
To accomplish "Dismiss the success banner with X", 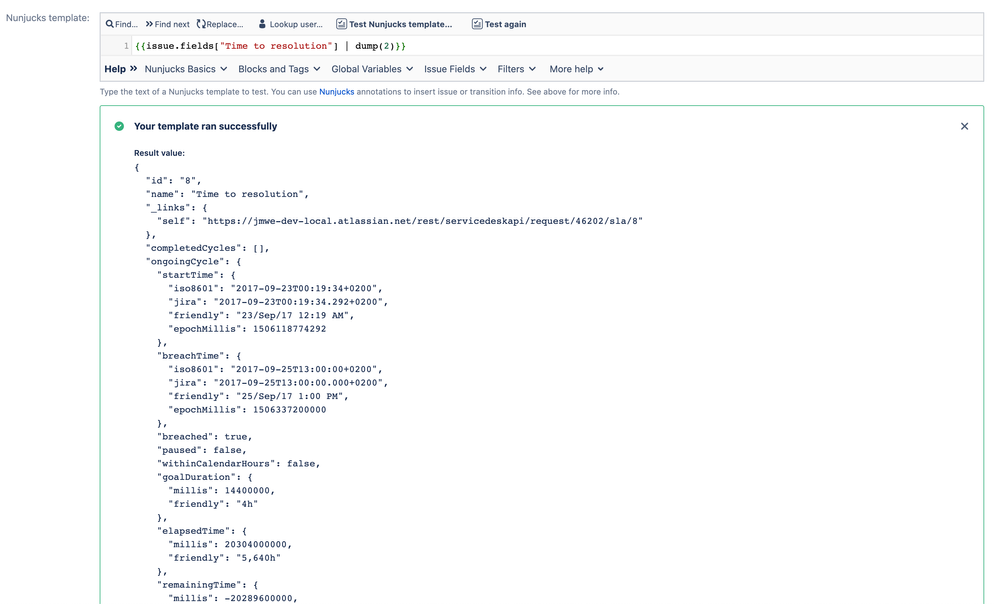I will pyautogui.click(x=964, y=126).
